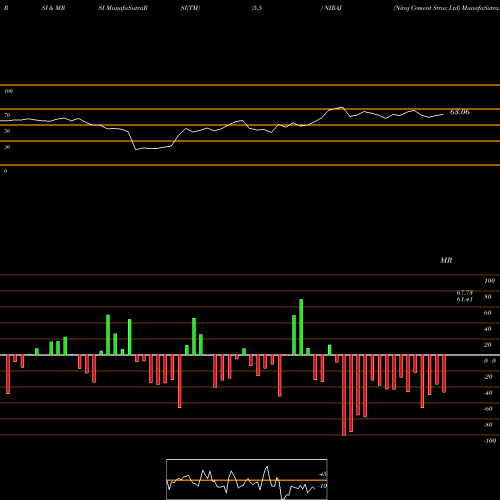Click the '(5,5' parameter text in header

click(257, 8)
